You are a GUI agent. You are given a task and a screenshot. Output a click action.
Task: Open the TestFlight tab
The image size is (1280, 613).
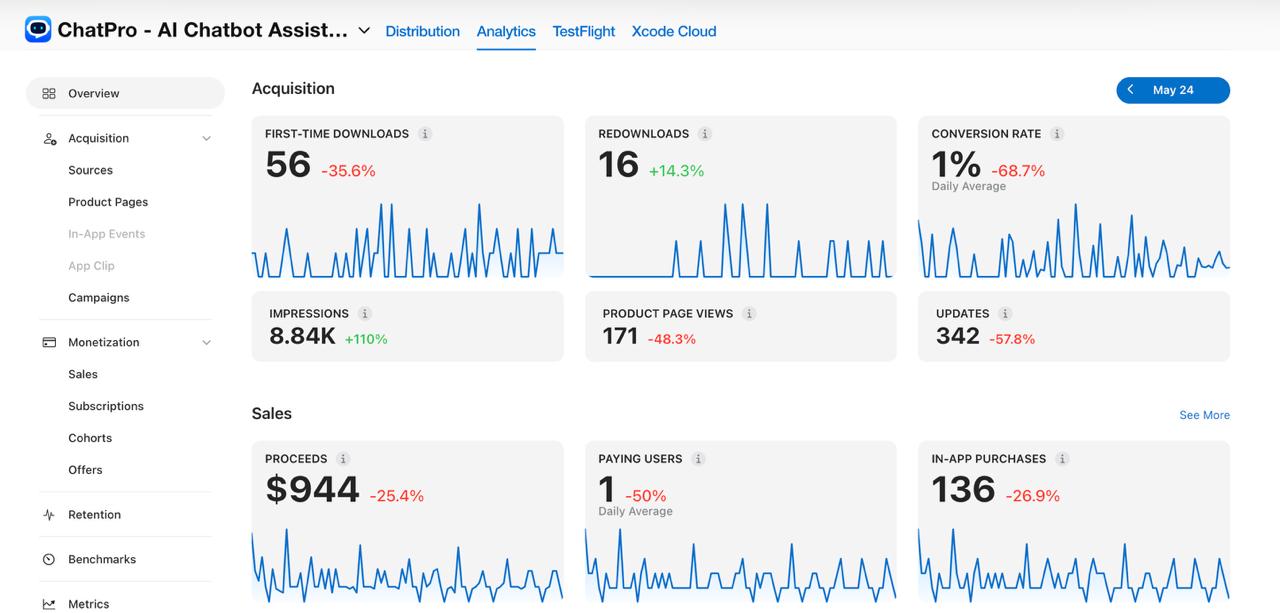584,31
